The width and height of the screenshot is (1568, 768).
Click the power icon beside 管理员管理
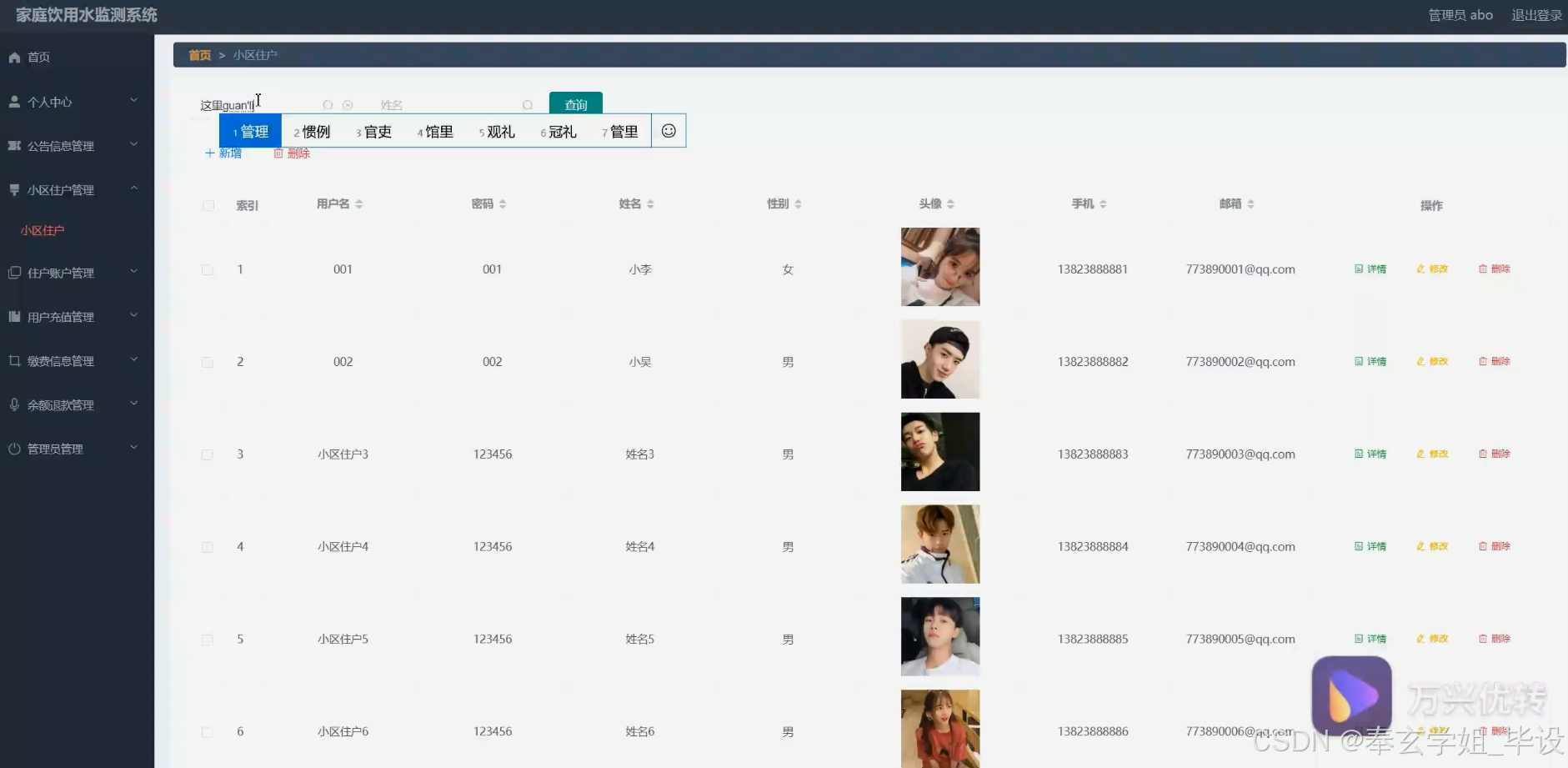[13, 448]
